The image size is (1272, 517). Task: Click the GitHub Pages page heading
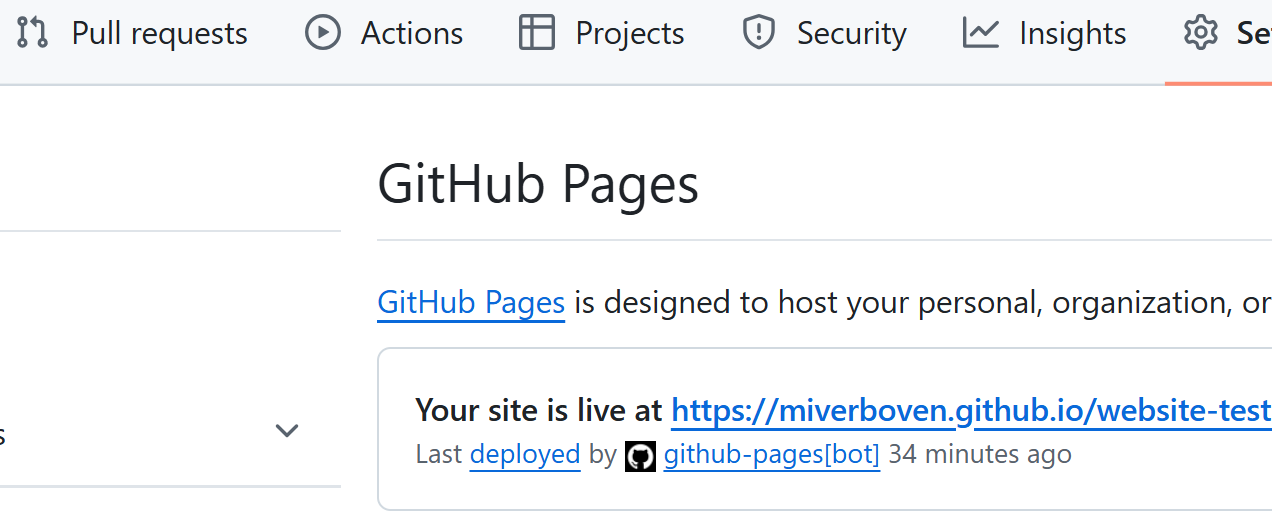pyautogui.click(x=538, y=185)
